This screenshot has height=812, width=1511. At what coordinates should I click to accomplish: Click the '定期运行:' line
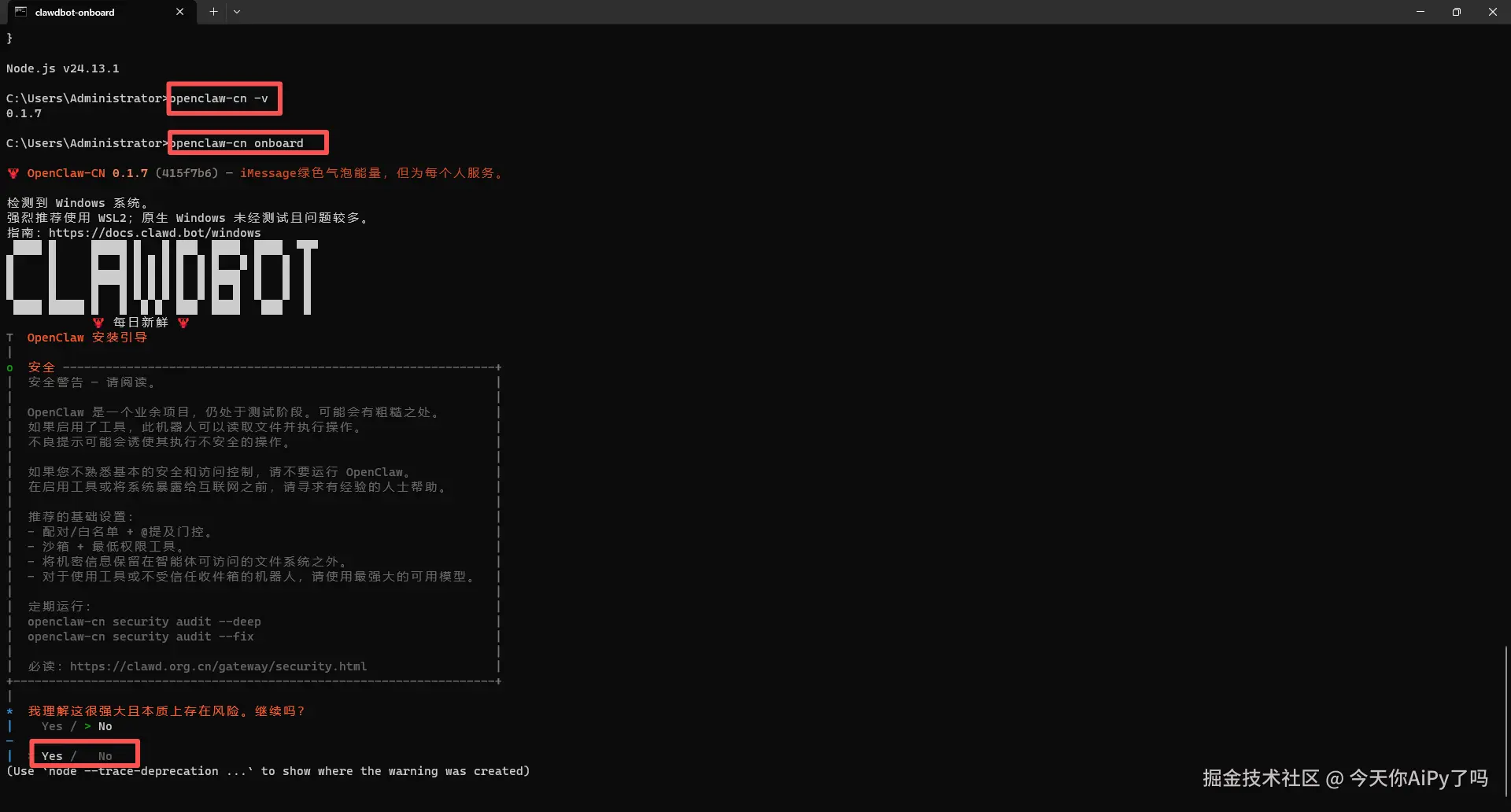point(60,607)
